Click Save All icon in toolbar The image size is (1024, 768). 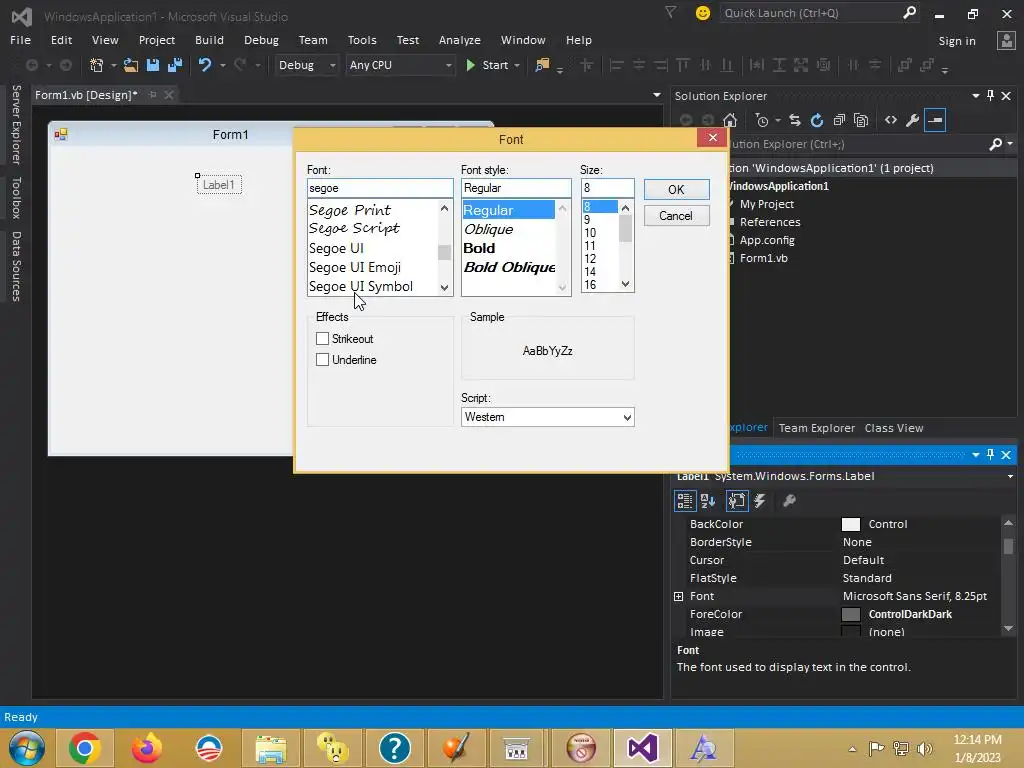tap(174, 65)
